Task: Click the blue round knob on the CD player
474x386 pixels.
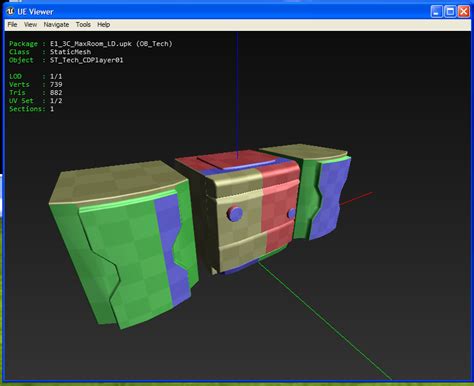Action: point(235,213)
